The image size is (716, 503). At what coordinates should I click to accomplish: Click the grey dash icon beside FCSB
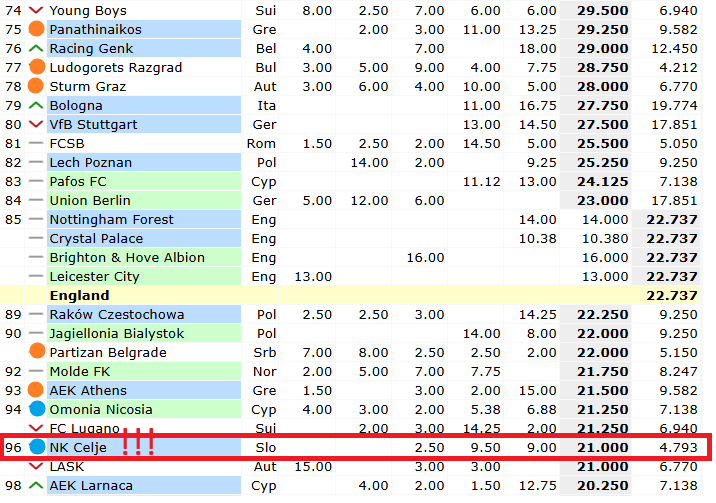36,143
